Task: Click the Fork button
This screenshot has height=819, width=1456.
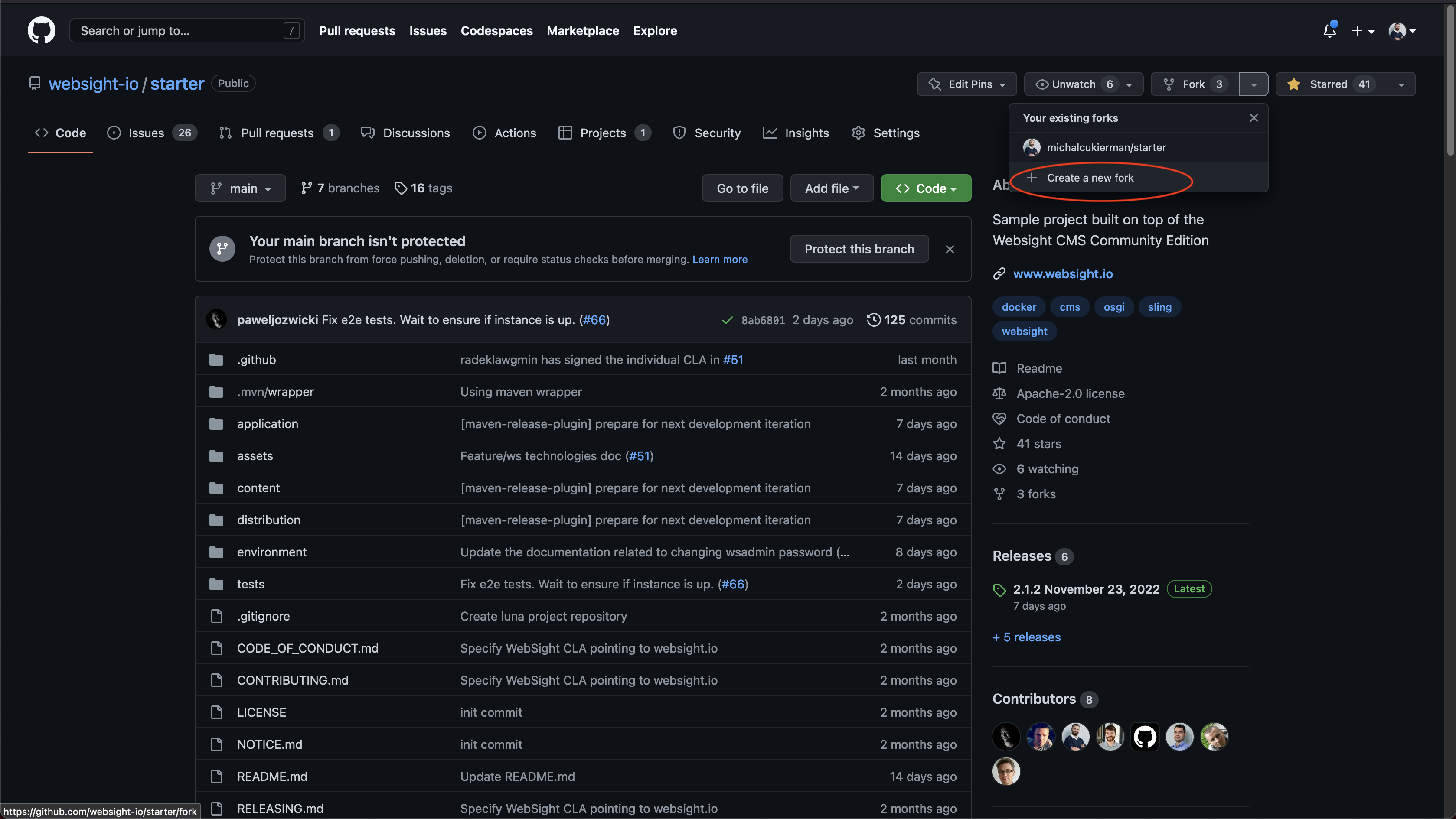Action: 1194,84
